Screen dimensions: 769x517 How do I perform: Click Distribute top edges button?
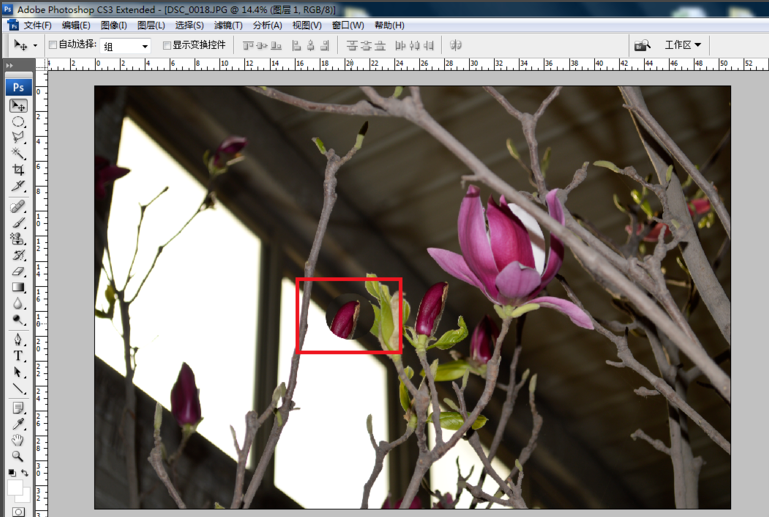pos(352,46)
